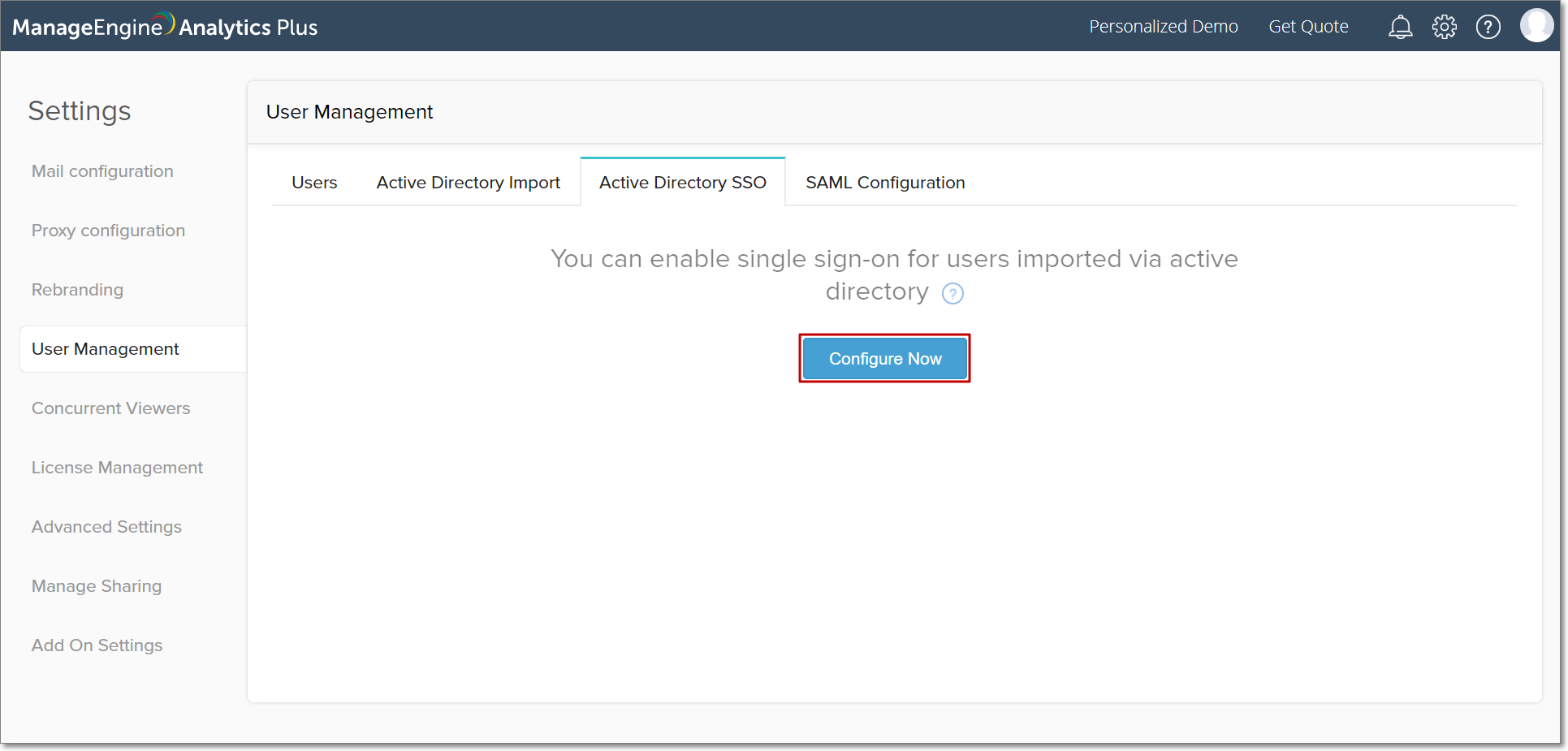Click the settings gear icon
Screen dimensions: 1568x751
[1444, 27]
